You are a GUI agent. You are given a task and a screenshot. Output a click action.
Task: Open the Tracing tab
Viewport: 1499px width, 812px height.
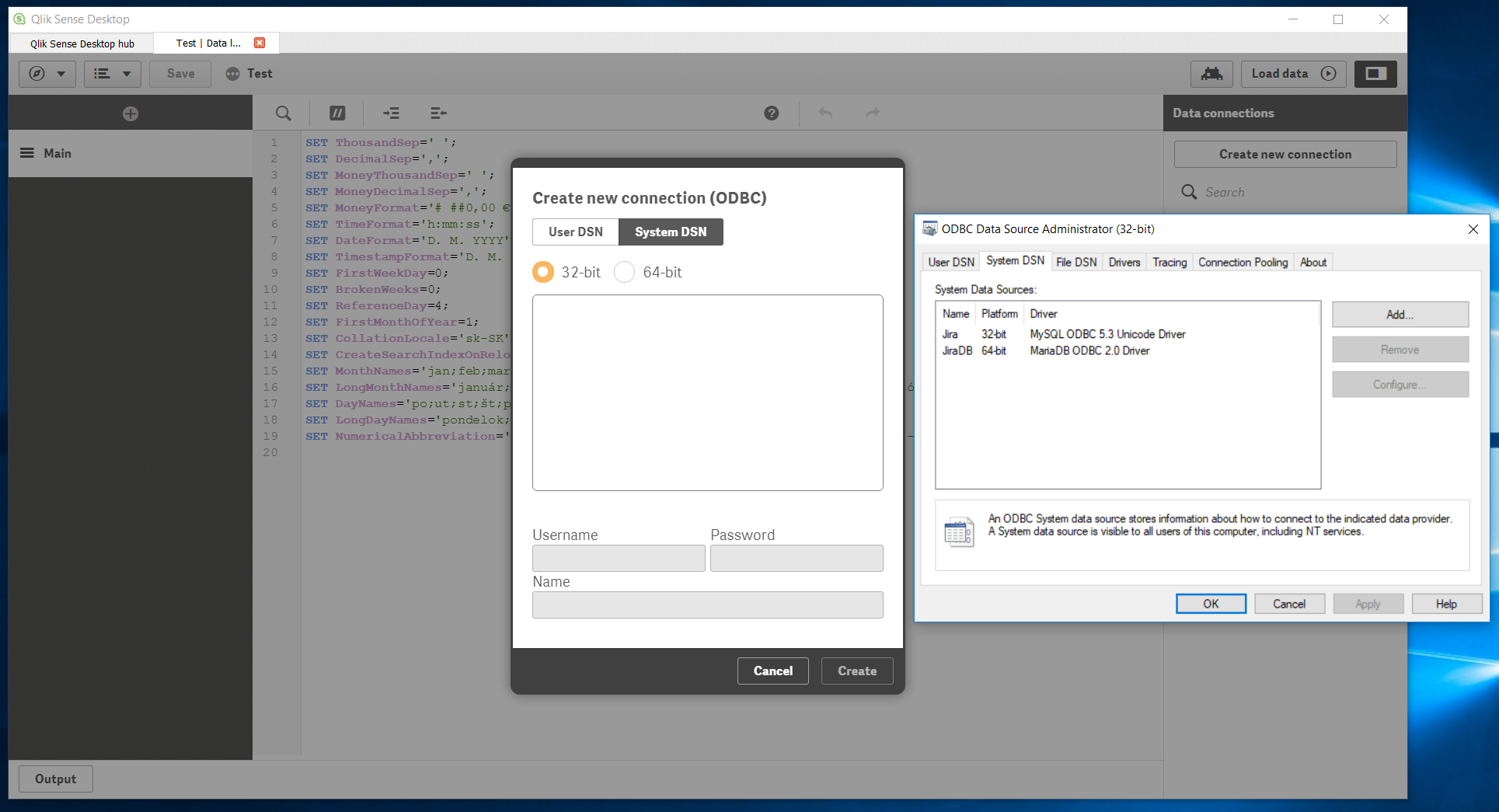pos(1170,262)
